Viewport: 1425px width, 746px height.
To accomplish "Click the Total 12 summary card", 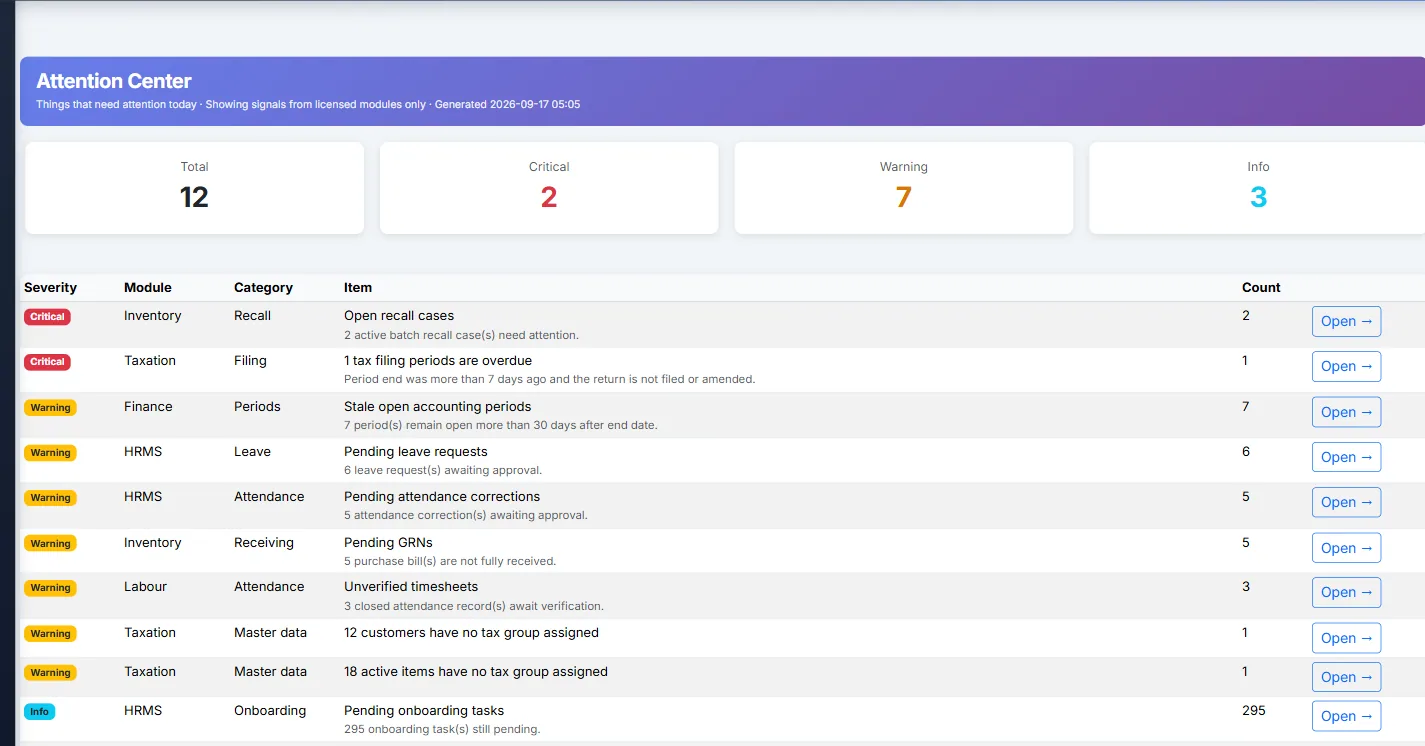I will (194, 188).
